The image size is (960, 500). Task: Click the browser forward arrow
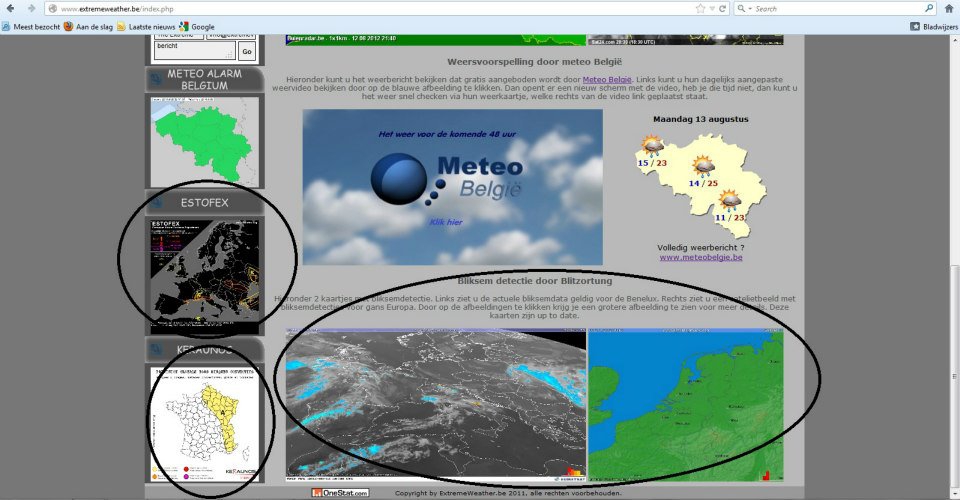click(32, 9)
